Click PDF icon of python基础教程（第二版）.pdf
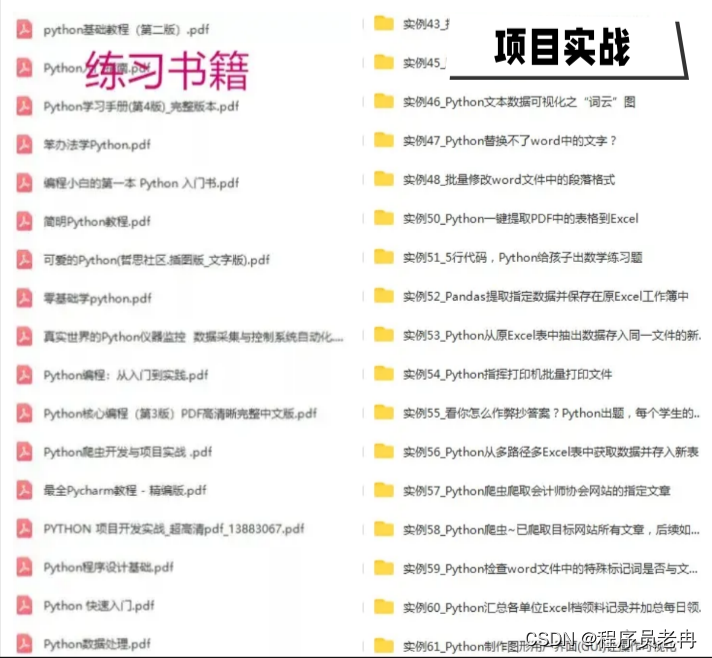This screenshot has width=712, height=658. [x=25, y=30]
